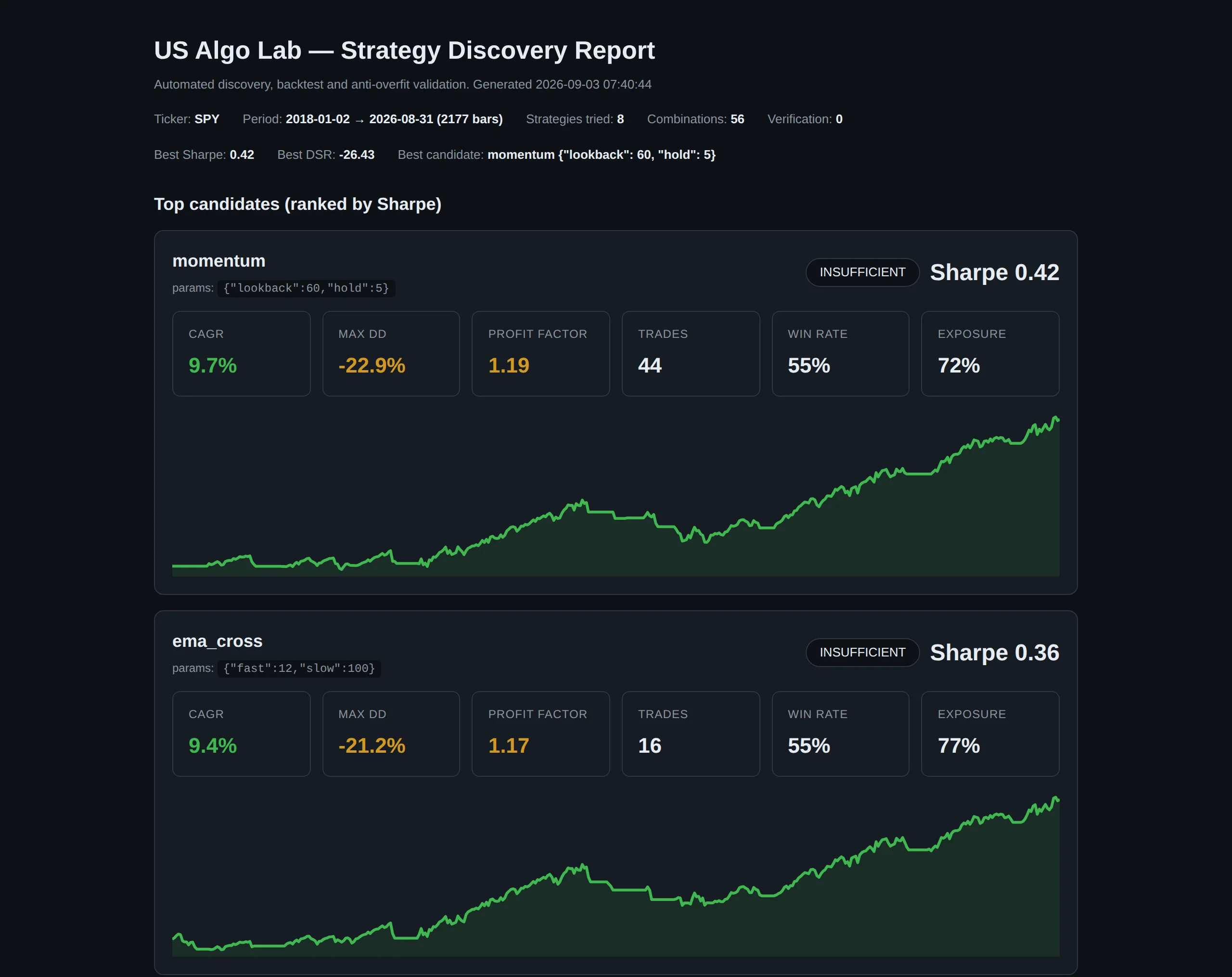Click ema_cross EXPOSURE 77% tile
This screenshot has height=977, width=1232.
tap(990, 734)
